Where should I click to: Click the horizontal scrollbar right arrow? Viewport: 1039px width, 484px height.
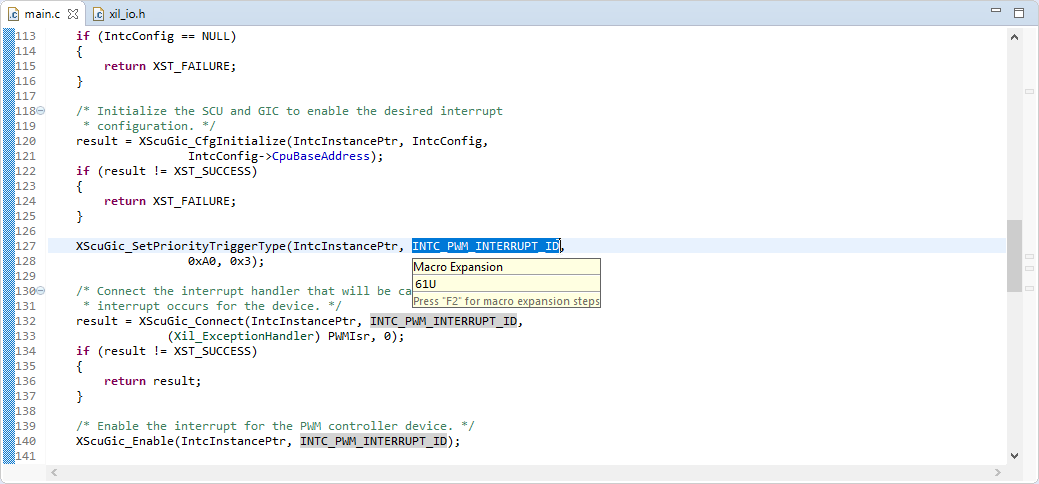[x=998, y=472]
